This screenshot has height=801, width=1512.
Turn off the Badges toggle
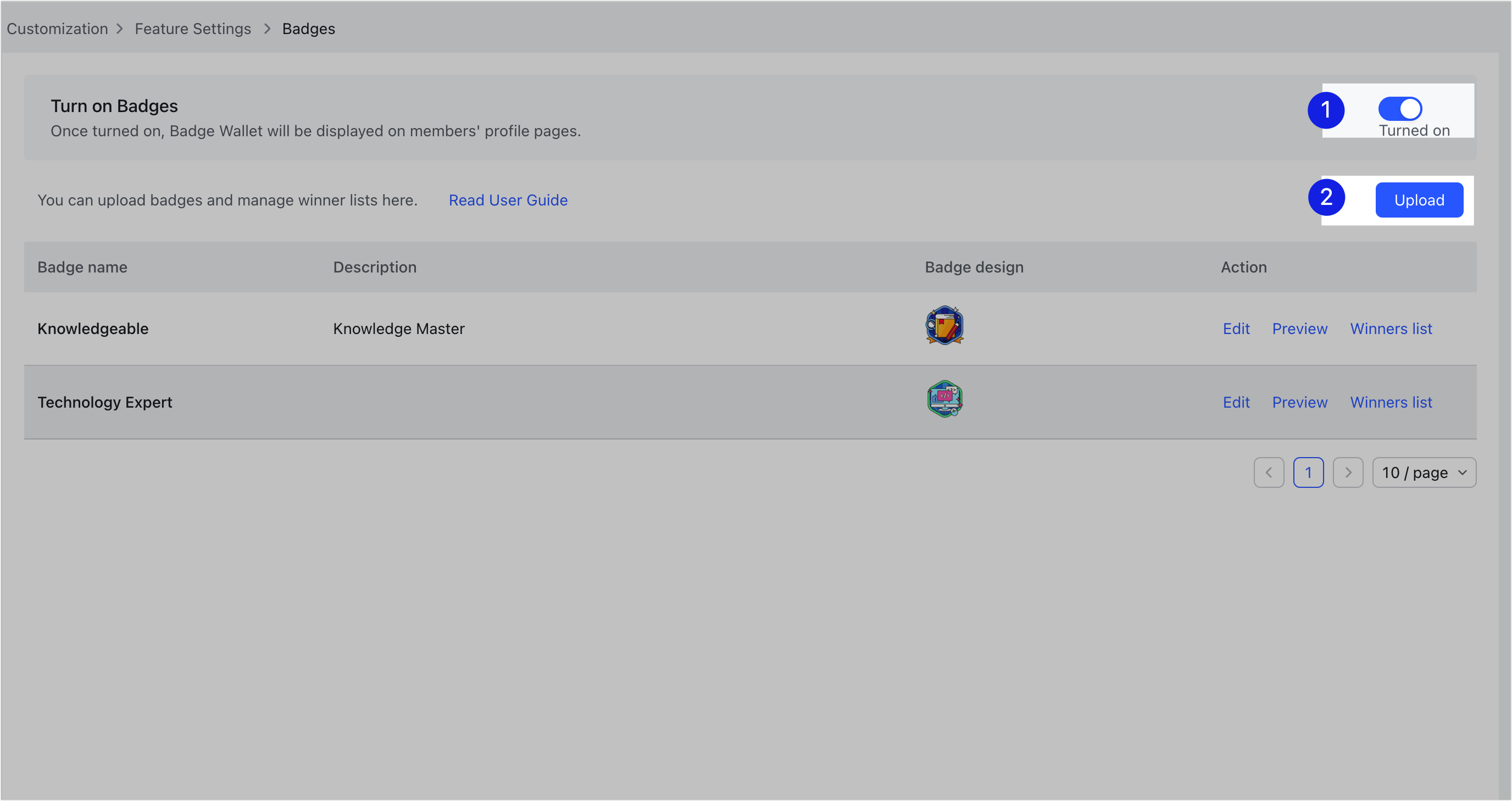[1400, 108]
